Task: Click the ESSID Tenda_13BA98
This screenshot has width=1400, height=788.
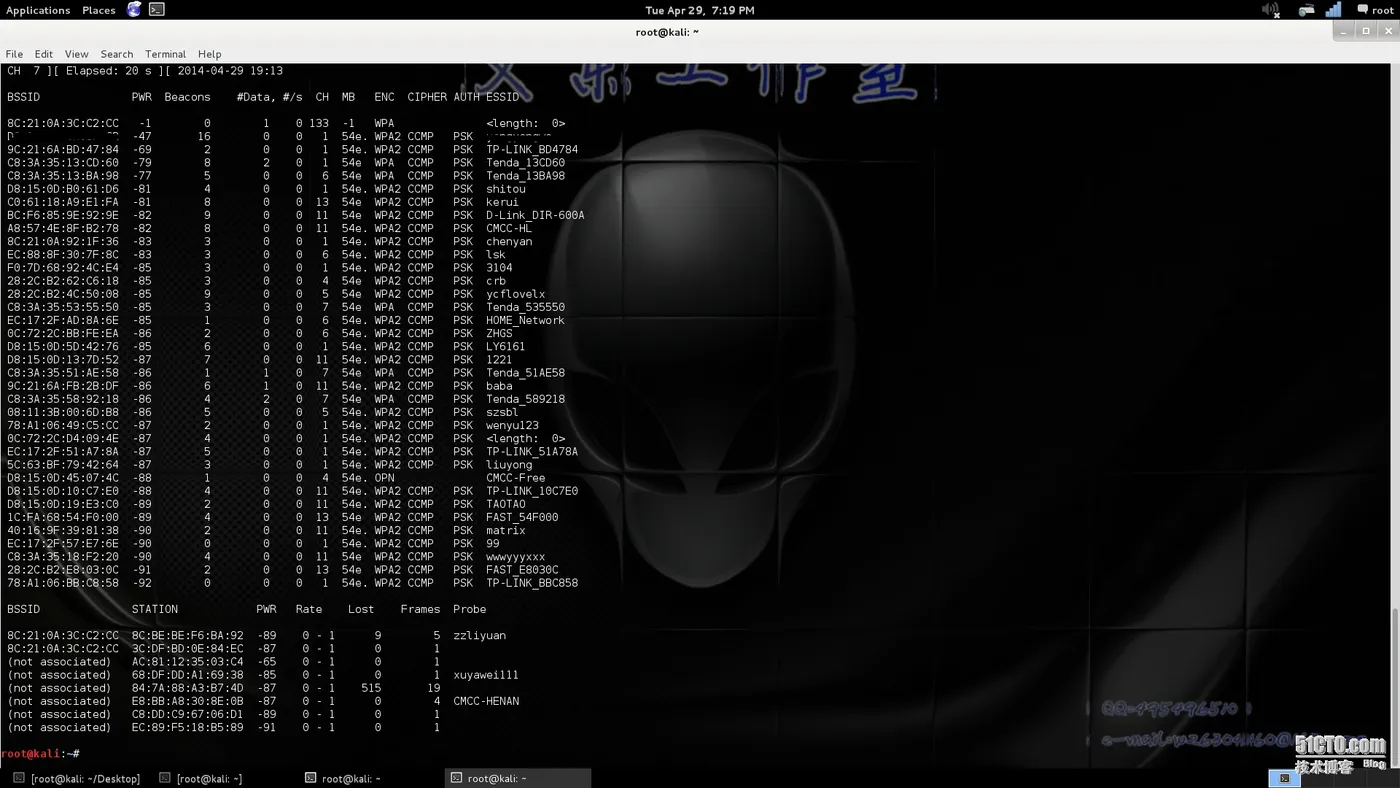Action: (526, 176)
